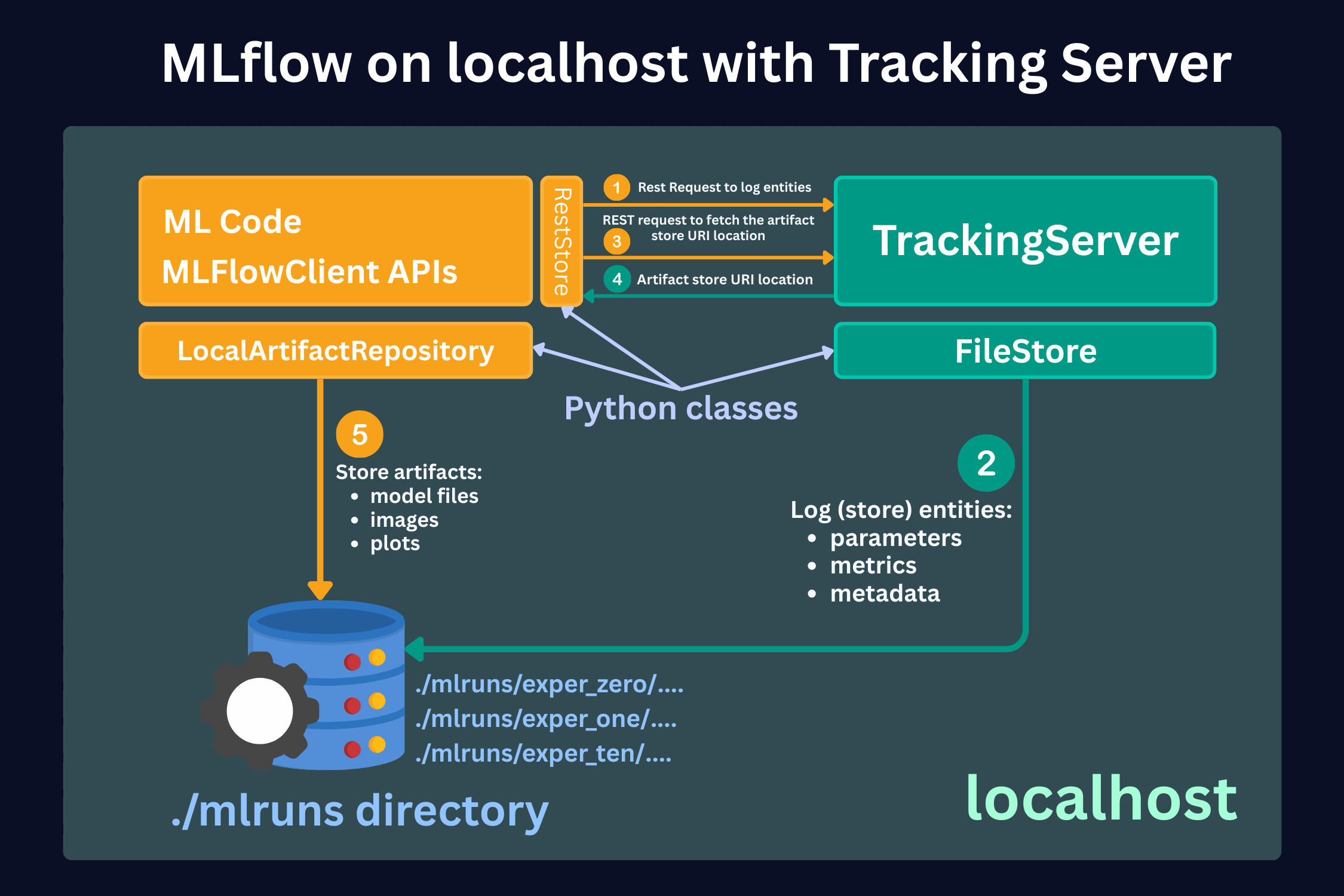Click the LocalArtifactRepository box

[x=336, y=351]
